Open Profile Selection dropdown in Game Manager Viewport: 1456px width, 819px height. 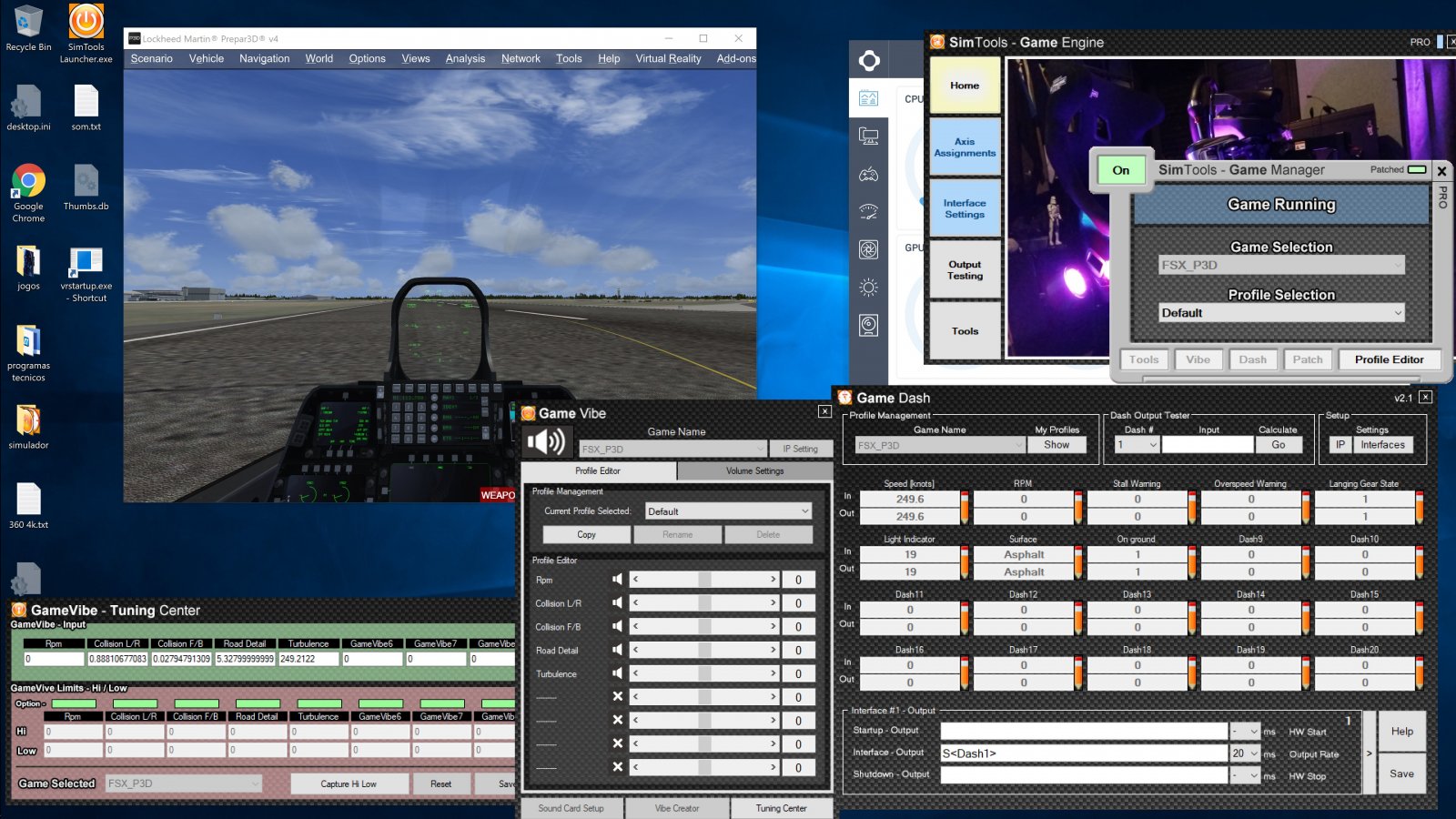(x=1282, y=313)
